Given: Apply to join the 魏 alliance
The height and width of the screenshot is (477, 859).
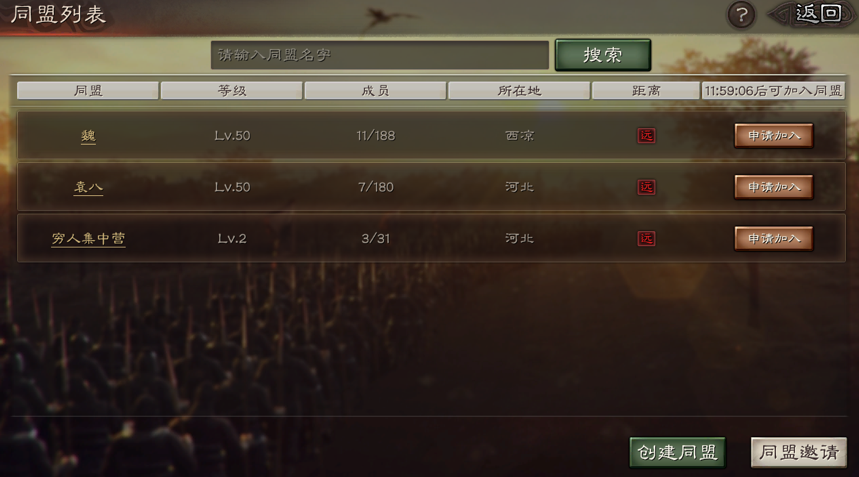Looking at the screenshot, I should [x=774, y=135].
